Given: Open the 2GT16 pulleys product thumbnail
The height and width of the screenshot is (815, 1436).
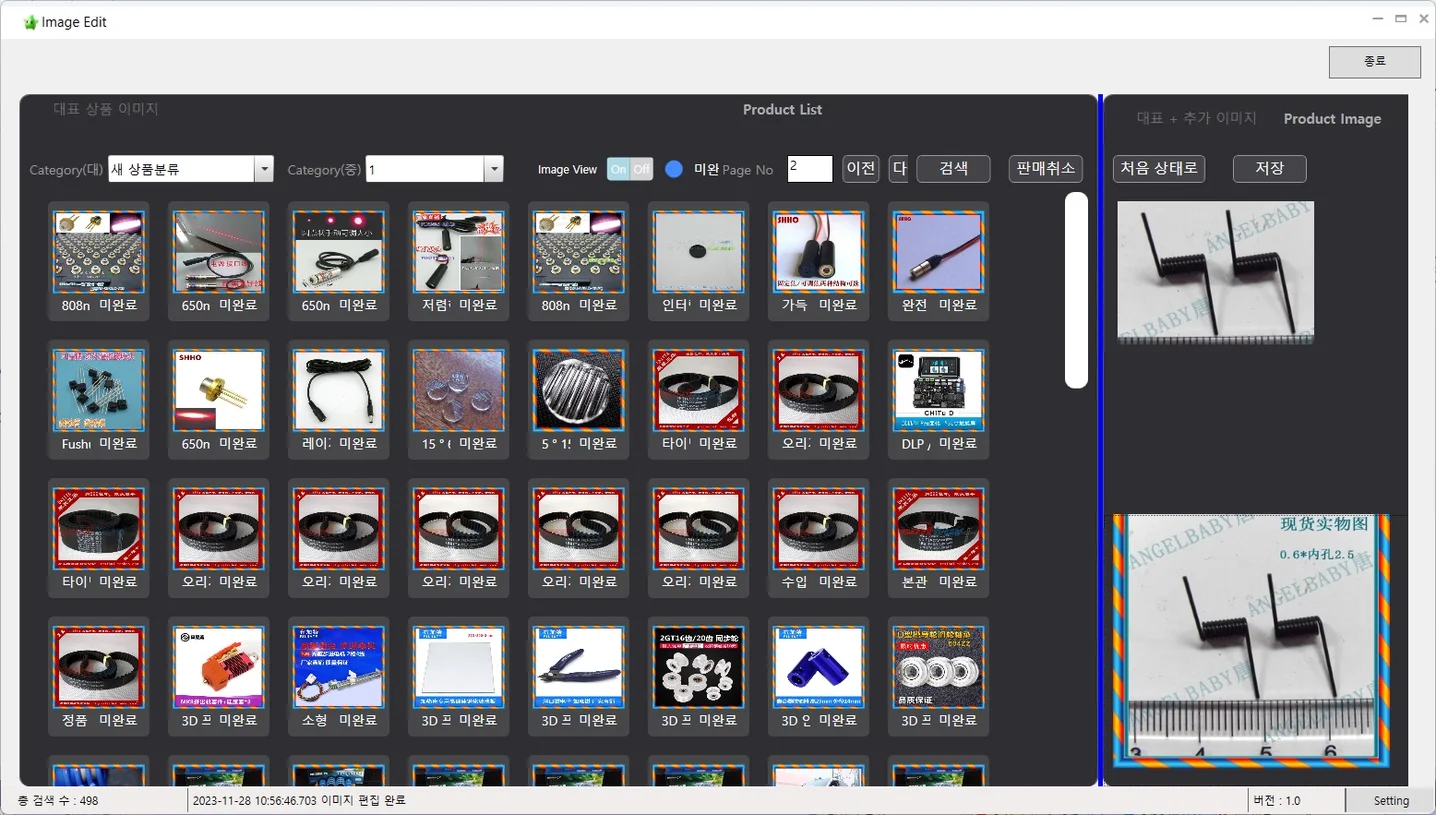Looking at the screenshot, I should 698,667.
